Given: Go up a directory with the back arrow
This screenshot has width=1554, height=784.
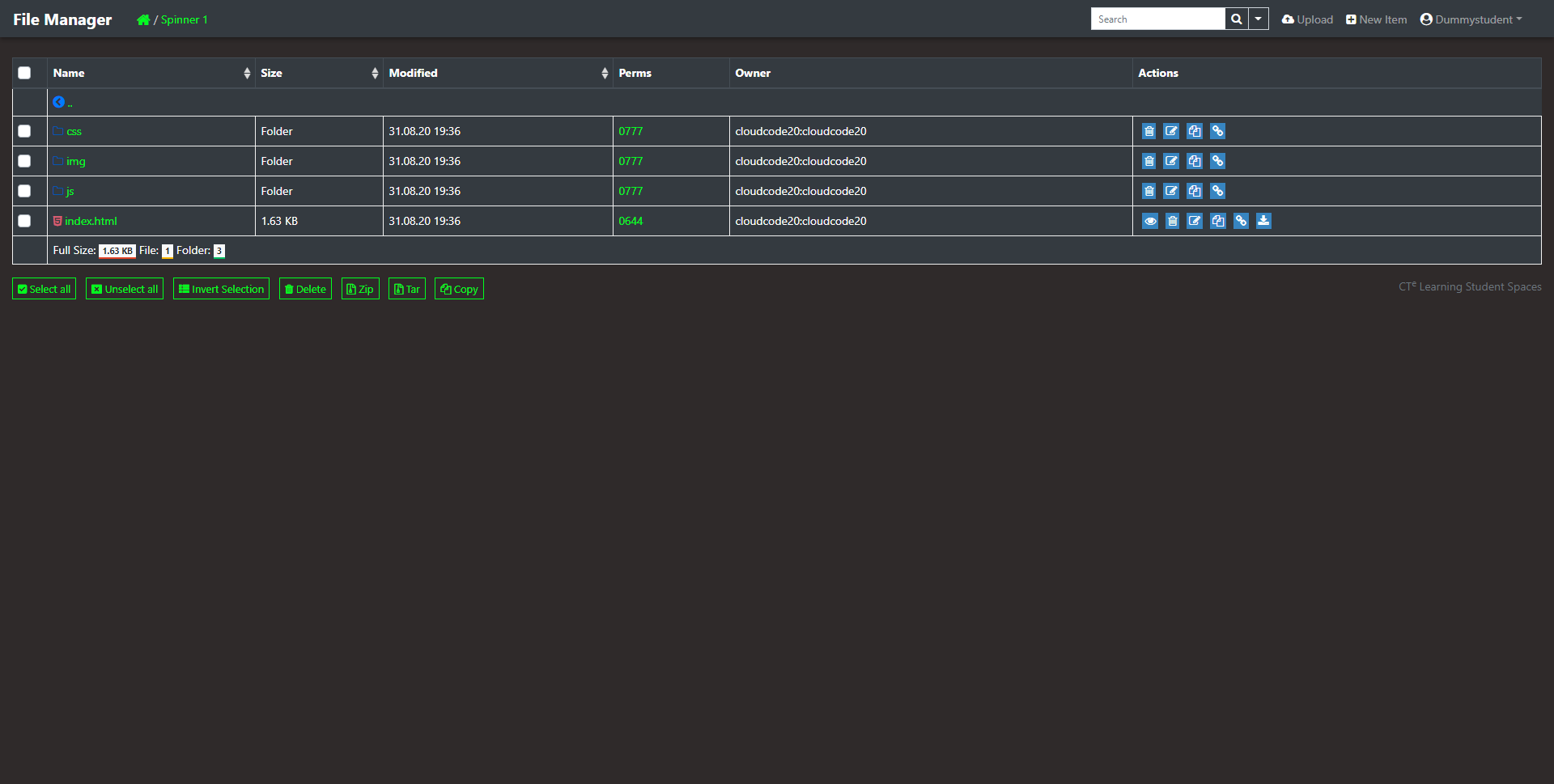Looking at the screenshot, I should pyautogui.click(x=59, y=102).
